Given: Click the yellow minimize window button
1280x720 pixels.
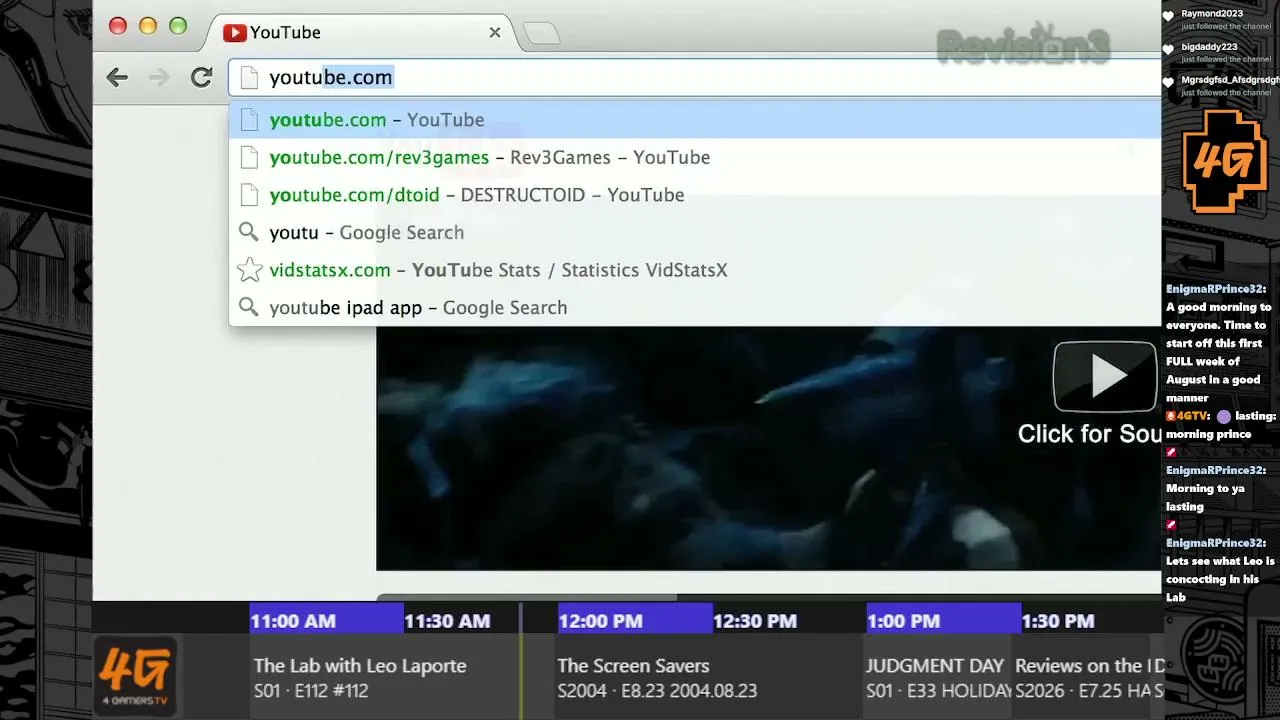Looking at the screenshot, I should coord(148,26).
